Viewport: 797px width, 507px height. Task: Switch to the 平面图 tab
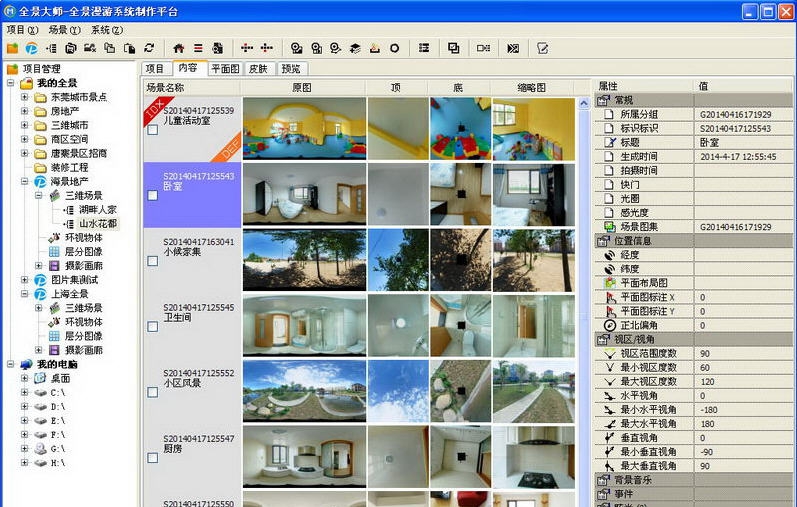tap(225, 69)
